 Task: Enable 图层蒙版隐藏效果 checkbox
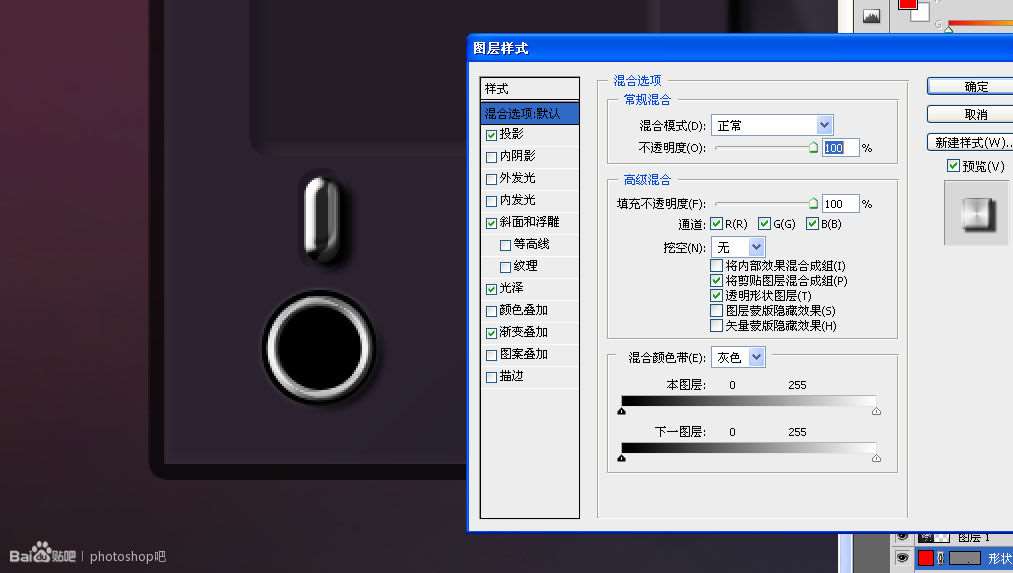coord(716,310)
